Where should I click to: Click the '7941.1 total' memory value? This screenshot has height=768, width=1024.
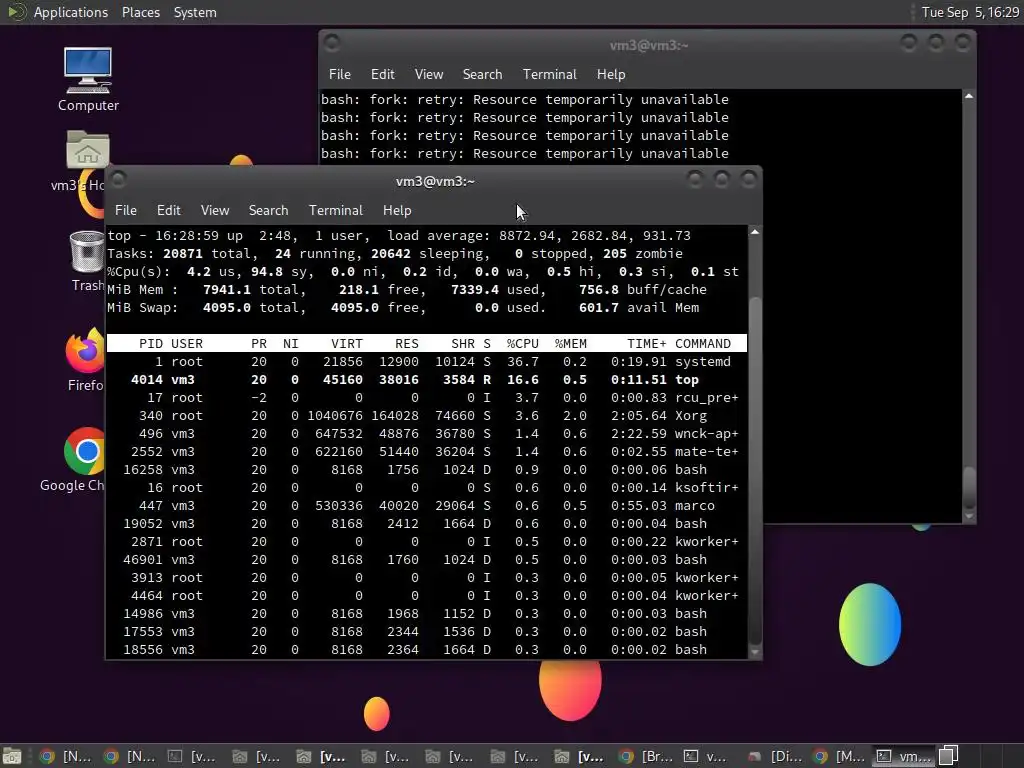coord(250,289)
